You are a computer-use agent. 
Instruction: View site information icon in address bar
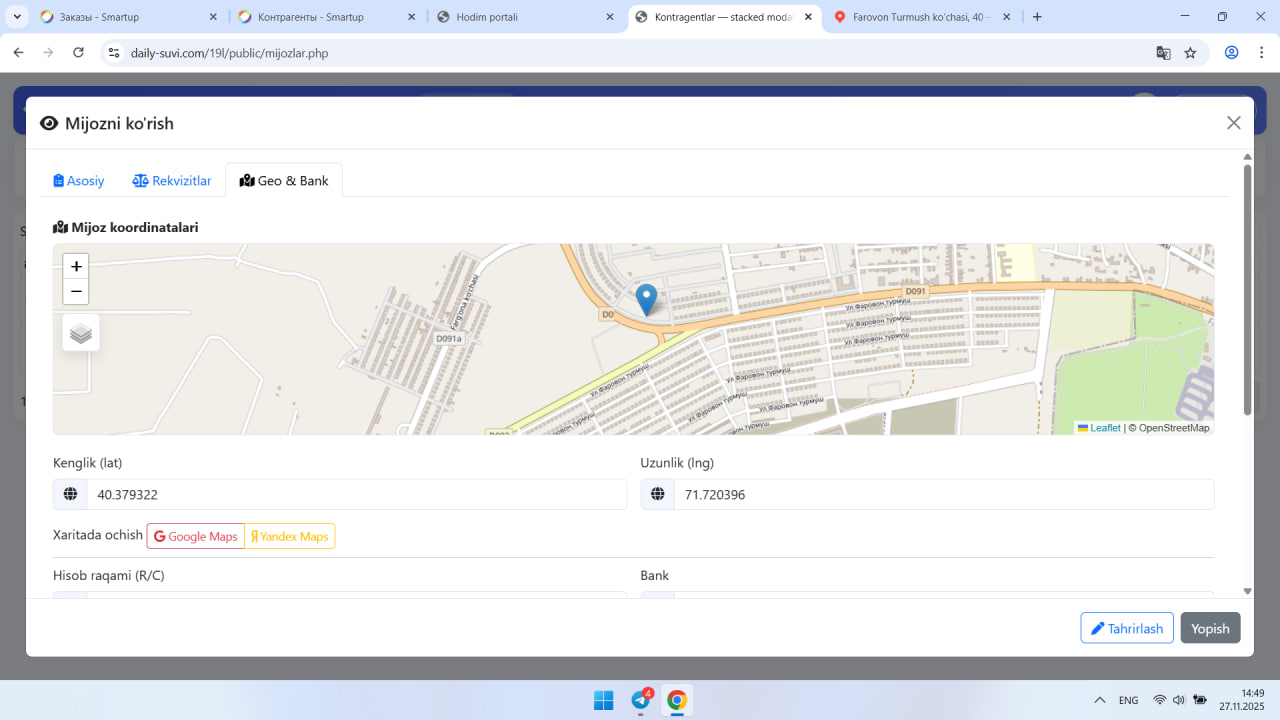[114, 53]
